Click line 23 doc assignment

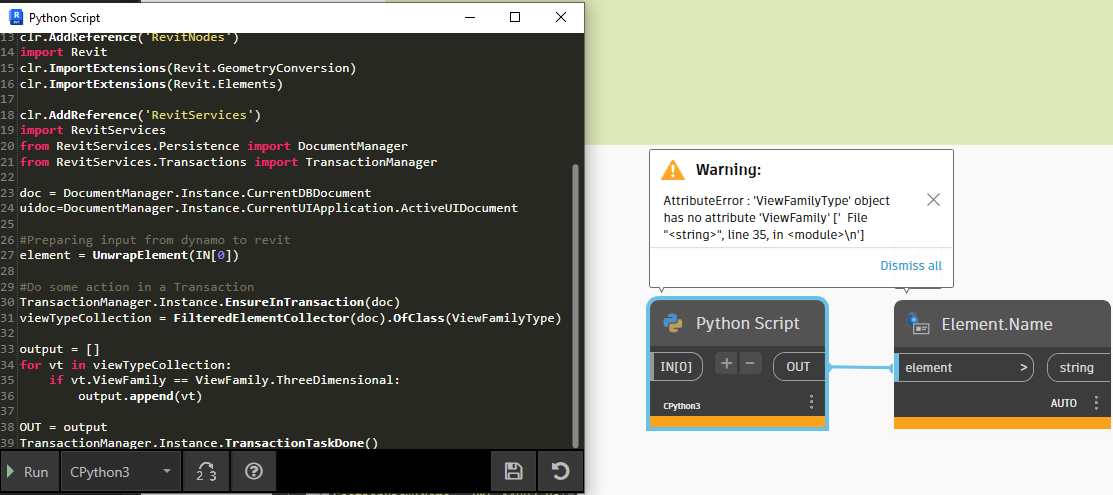[195, 193]
